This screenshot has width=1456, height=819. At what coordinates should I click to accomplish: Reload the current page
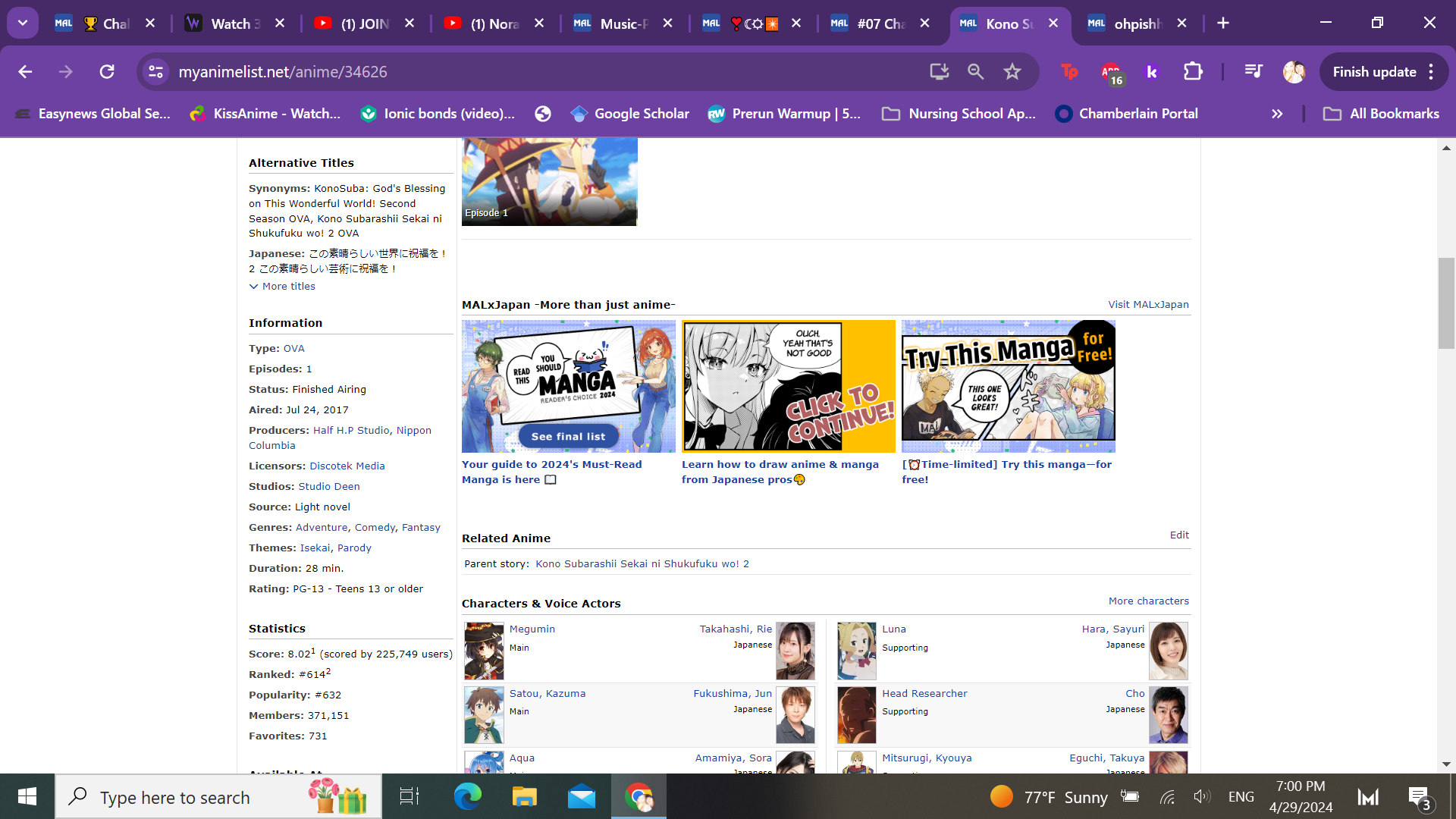coord(107,72)
